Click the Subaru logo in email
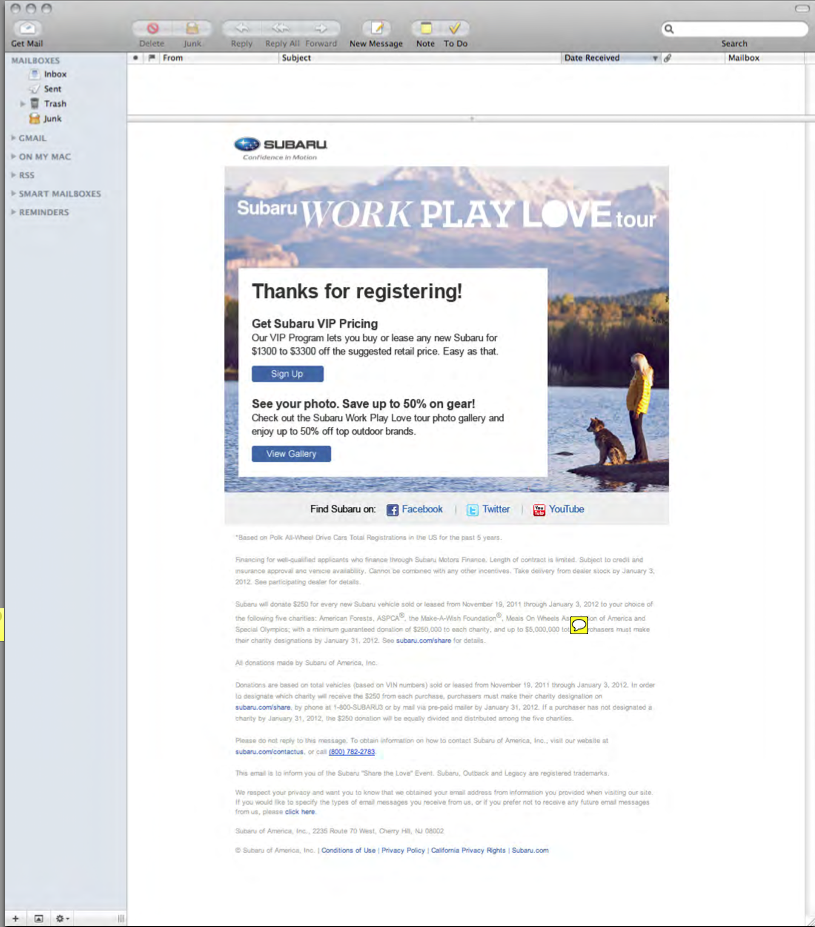Viewport: 815px width, 927px height. (x=281, y=148)
